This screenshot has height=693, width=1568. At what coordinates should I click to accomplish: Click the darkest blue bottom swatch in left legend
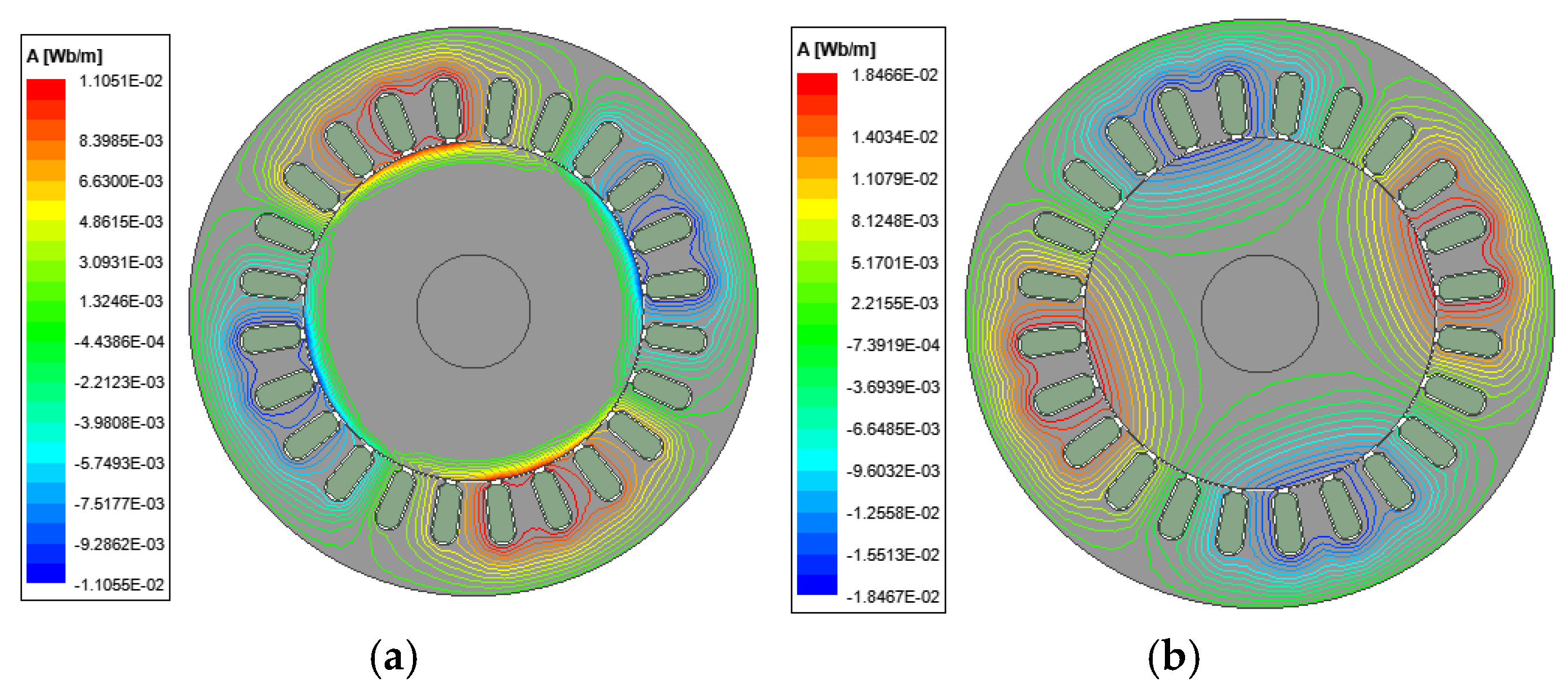pyautogui.click(x=46, y=572)
